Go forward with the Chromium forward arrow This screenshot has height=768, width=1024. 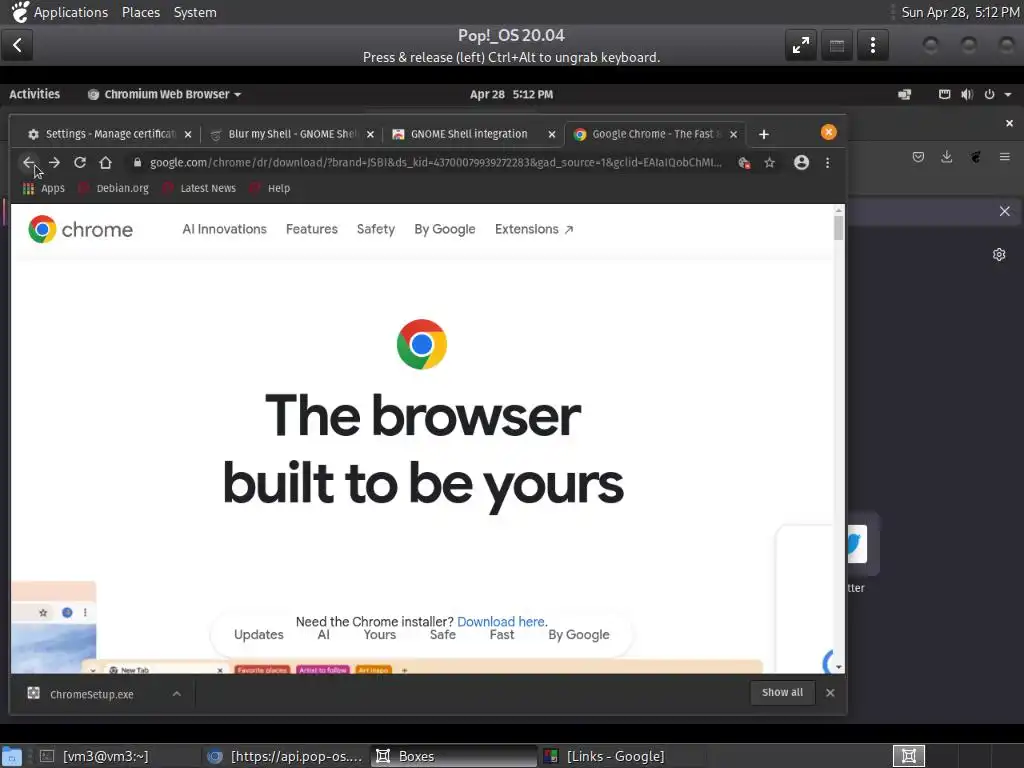coord(54,163)
